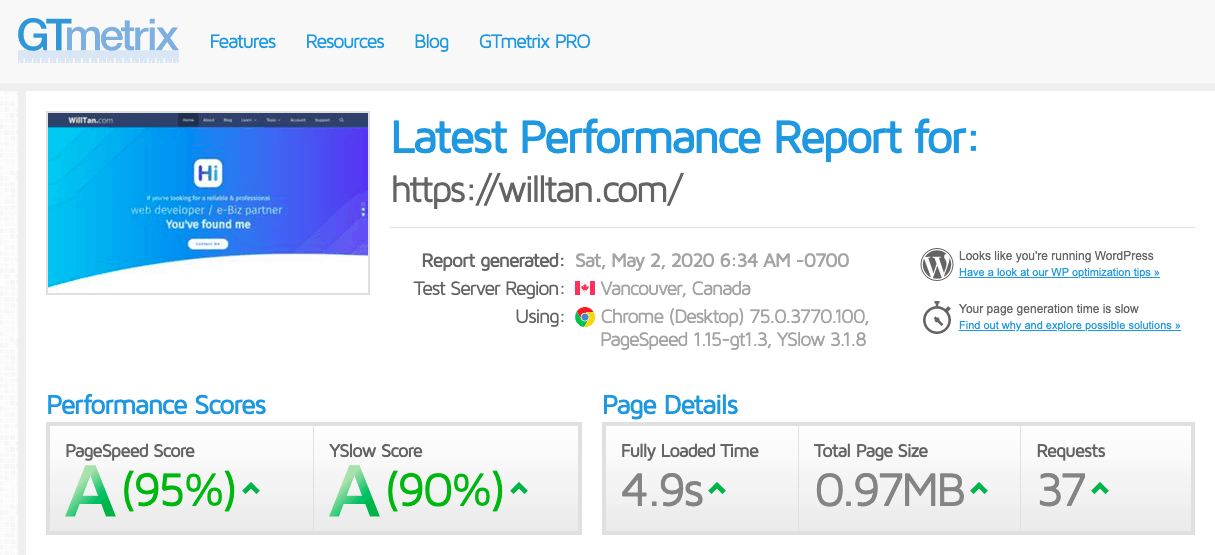Click the willtan.com site screenshot thumbnail

point(208,203)
